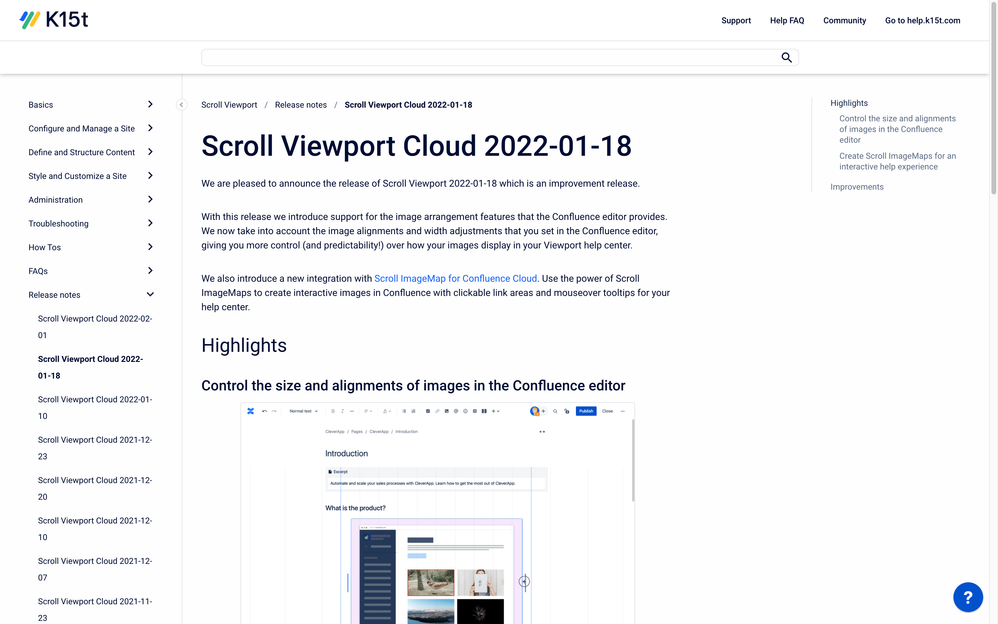Click the search magnifier icon
The image size is (998, 624).
point(787,57)
